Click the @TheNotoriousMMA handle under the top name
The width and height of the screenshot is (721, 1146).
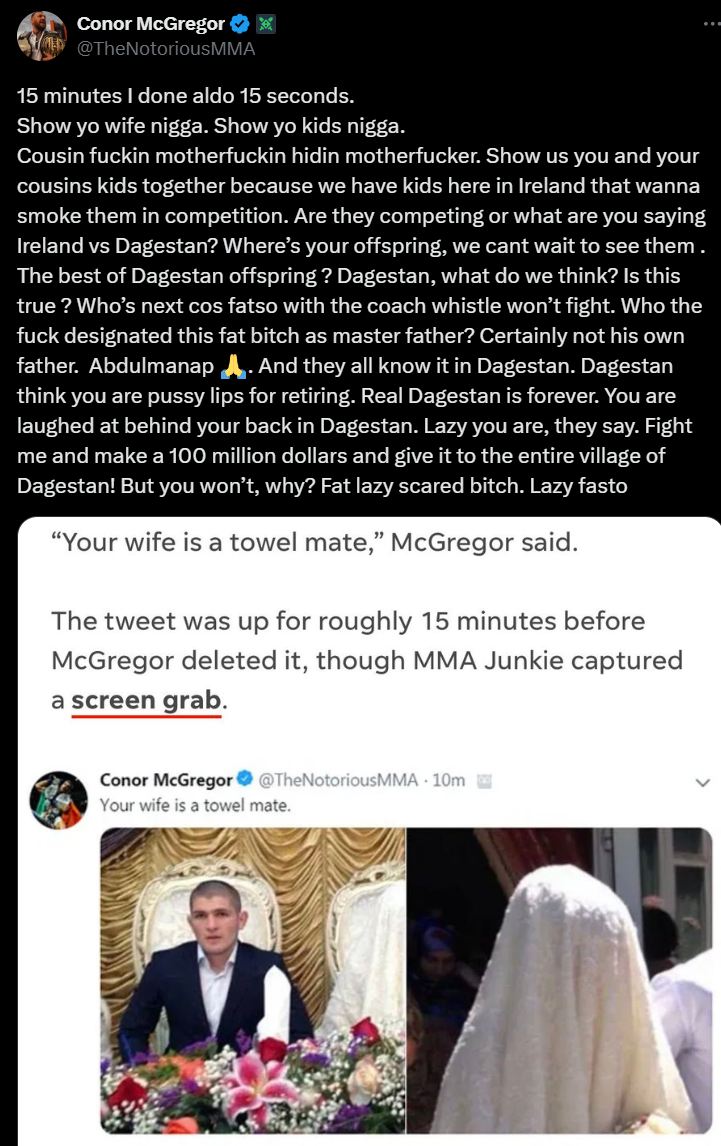(x=166, y=49)
